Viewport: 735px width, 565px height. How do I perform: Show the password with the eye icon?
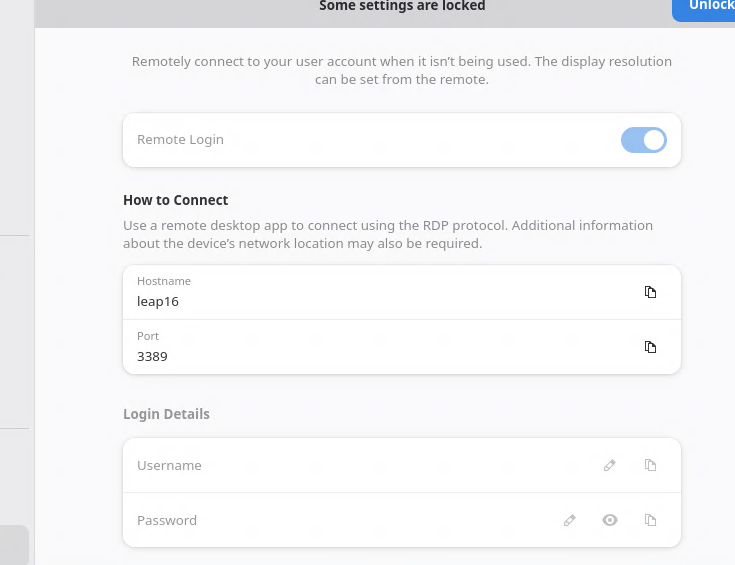tap(610, 520)
